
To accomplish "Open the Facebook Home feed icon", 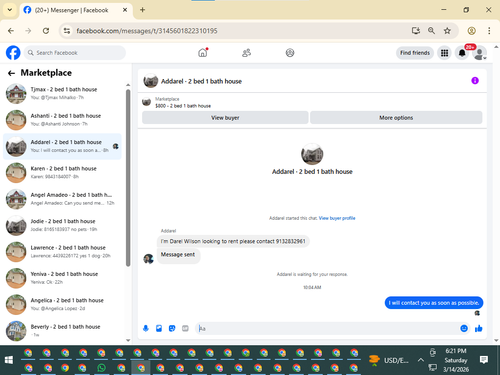I will tap(203, 53).
